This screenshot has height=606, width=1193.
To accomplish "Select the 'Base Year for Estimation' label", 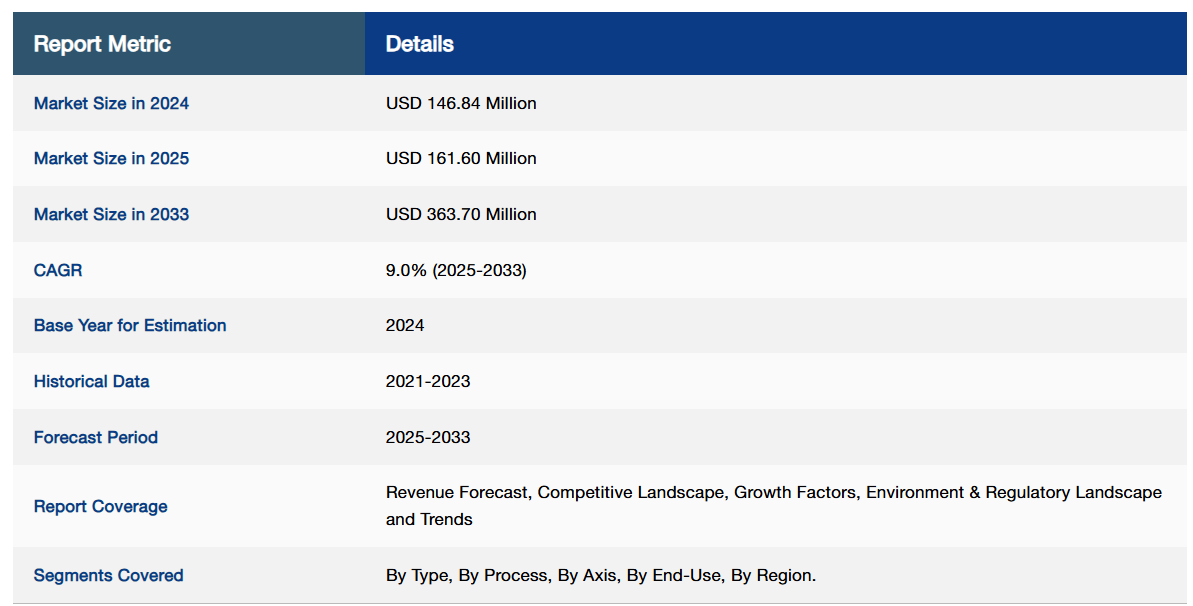I will (130, 325).
